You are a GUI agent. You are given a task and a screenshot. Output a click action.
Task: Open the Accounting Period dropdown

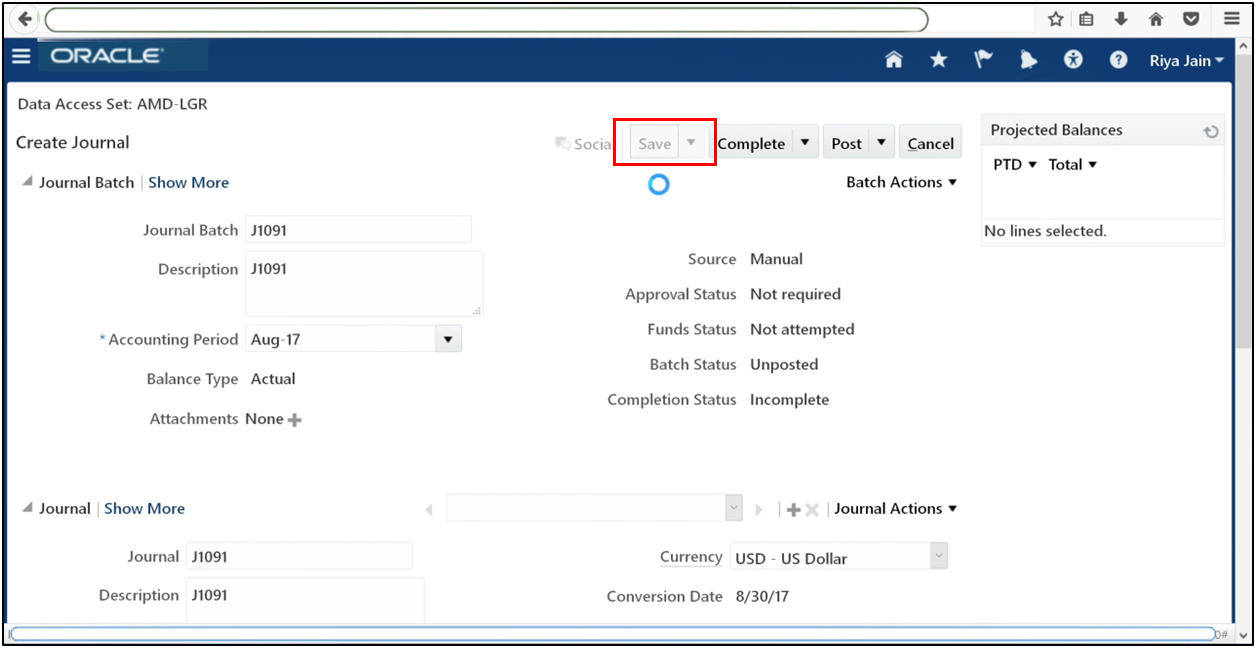(447, 338)
